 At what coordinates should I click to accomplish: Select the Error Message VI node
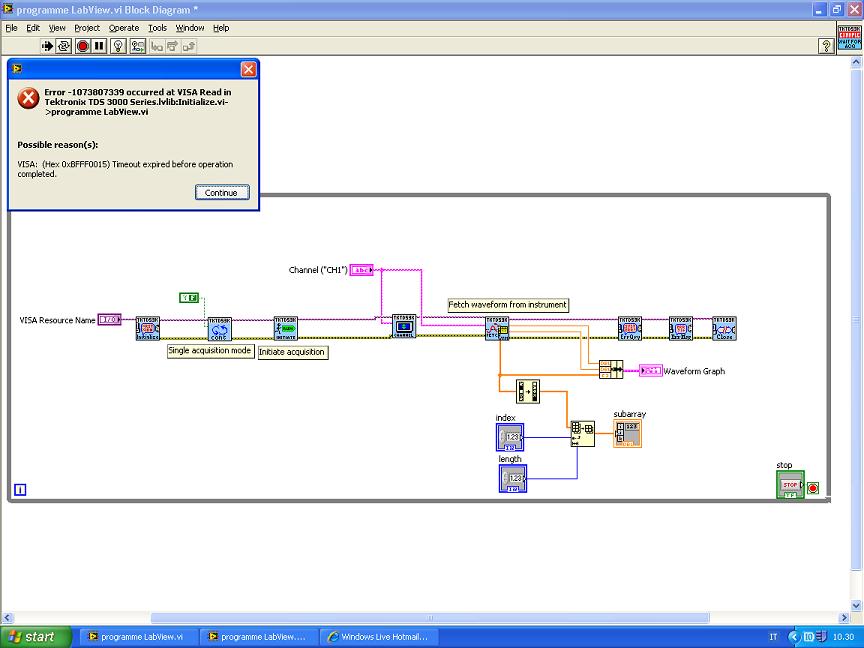click(681, 328)
